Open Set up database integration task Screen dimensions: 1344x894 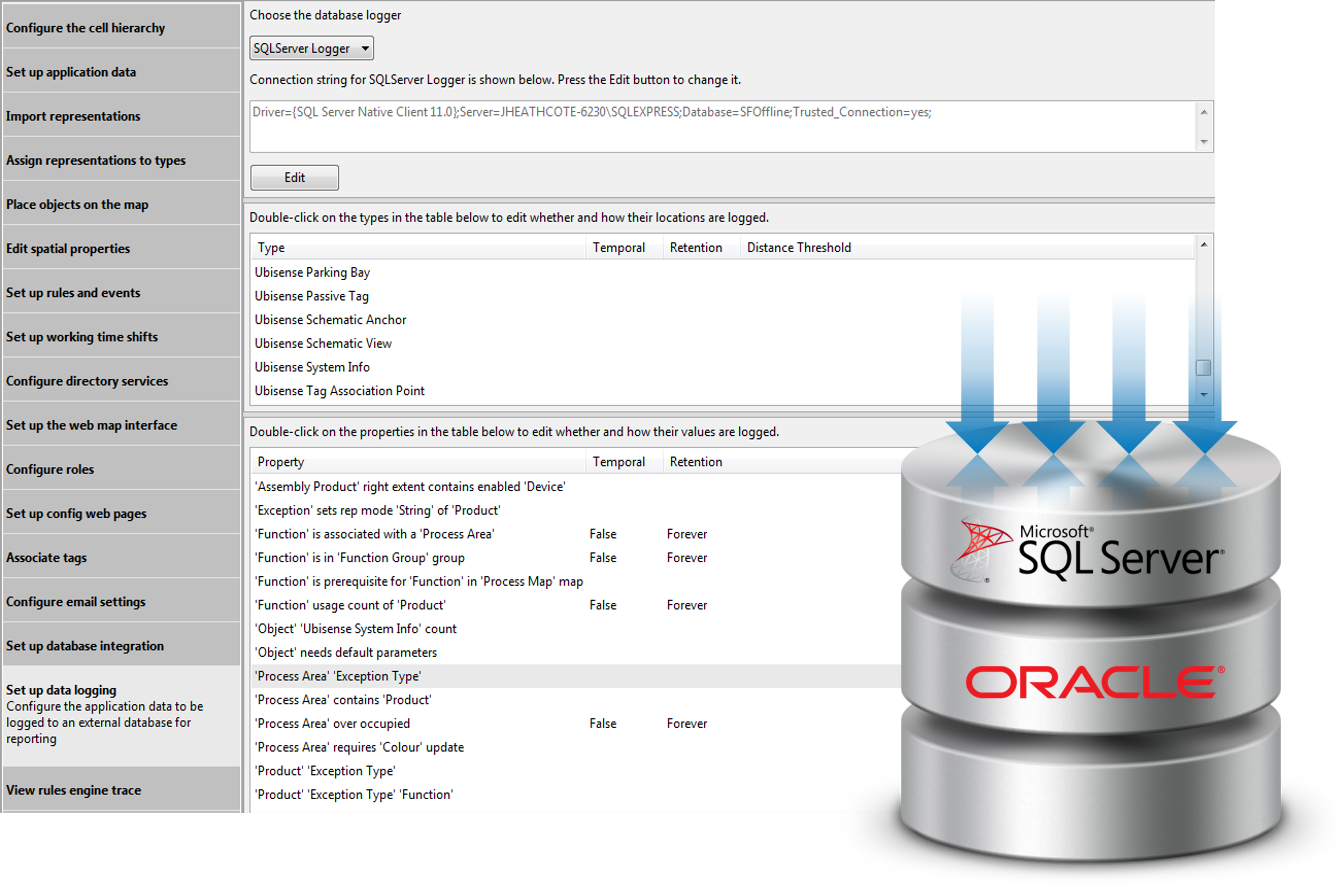point(121,646)
